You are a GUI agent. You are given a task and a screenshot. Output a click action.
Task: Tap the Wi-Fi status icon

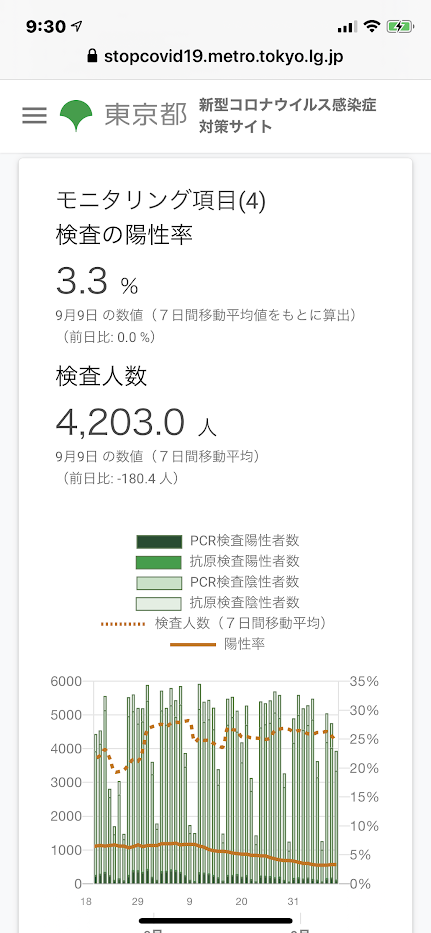[x=373, y=26]
